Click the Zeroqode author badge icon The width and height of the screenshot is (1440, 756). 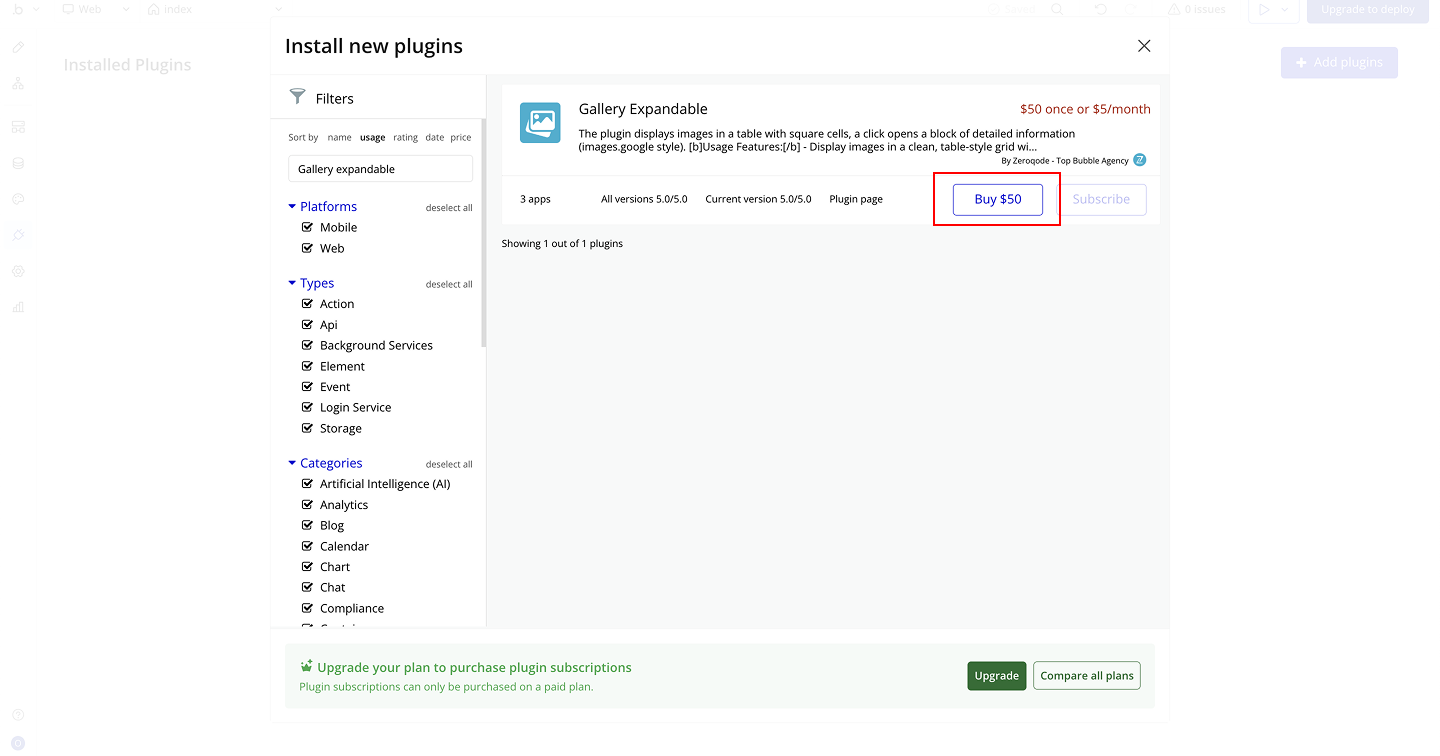coord(1139,160)
